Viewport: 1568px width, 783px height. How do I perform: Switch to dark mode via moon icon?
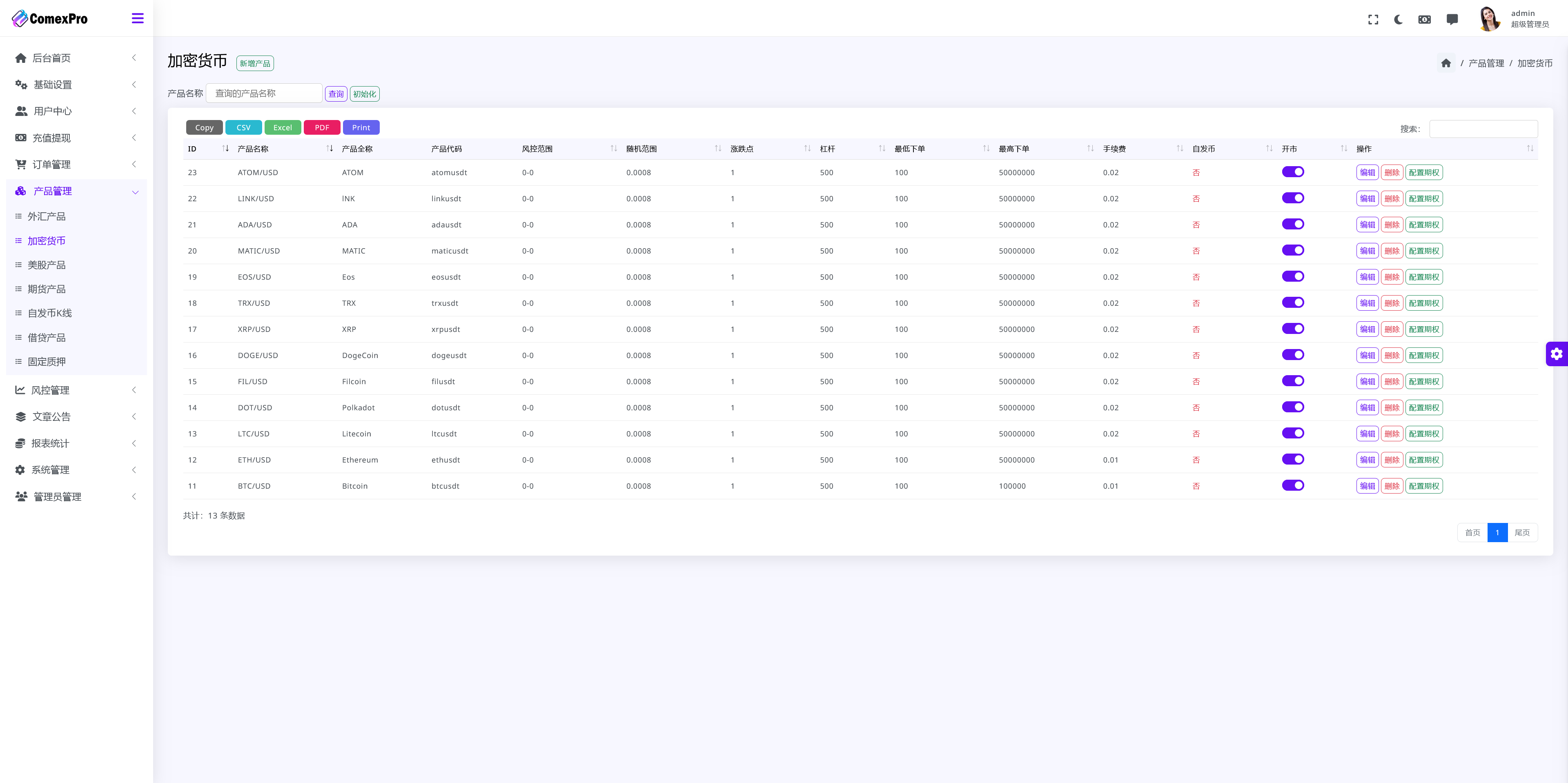coord(1398,20)
